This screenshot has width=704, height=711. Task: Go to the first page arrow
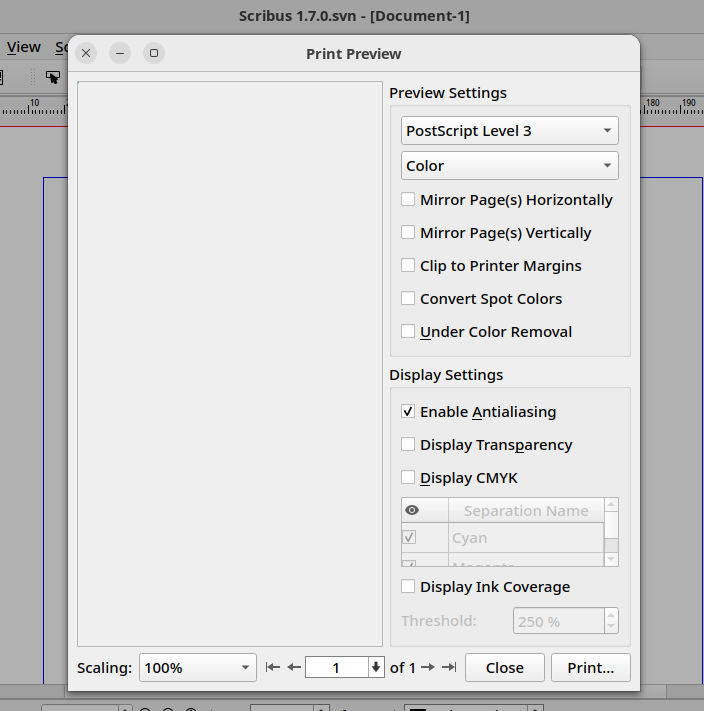tap(273, 667)
